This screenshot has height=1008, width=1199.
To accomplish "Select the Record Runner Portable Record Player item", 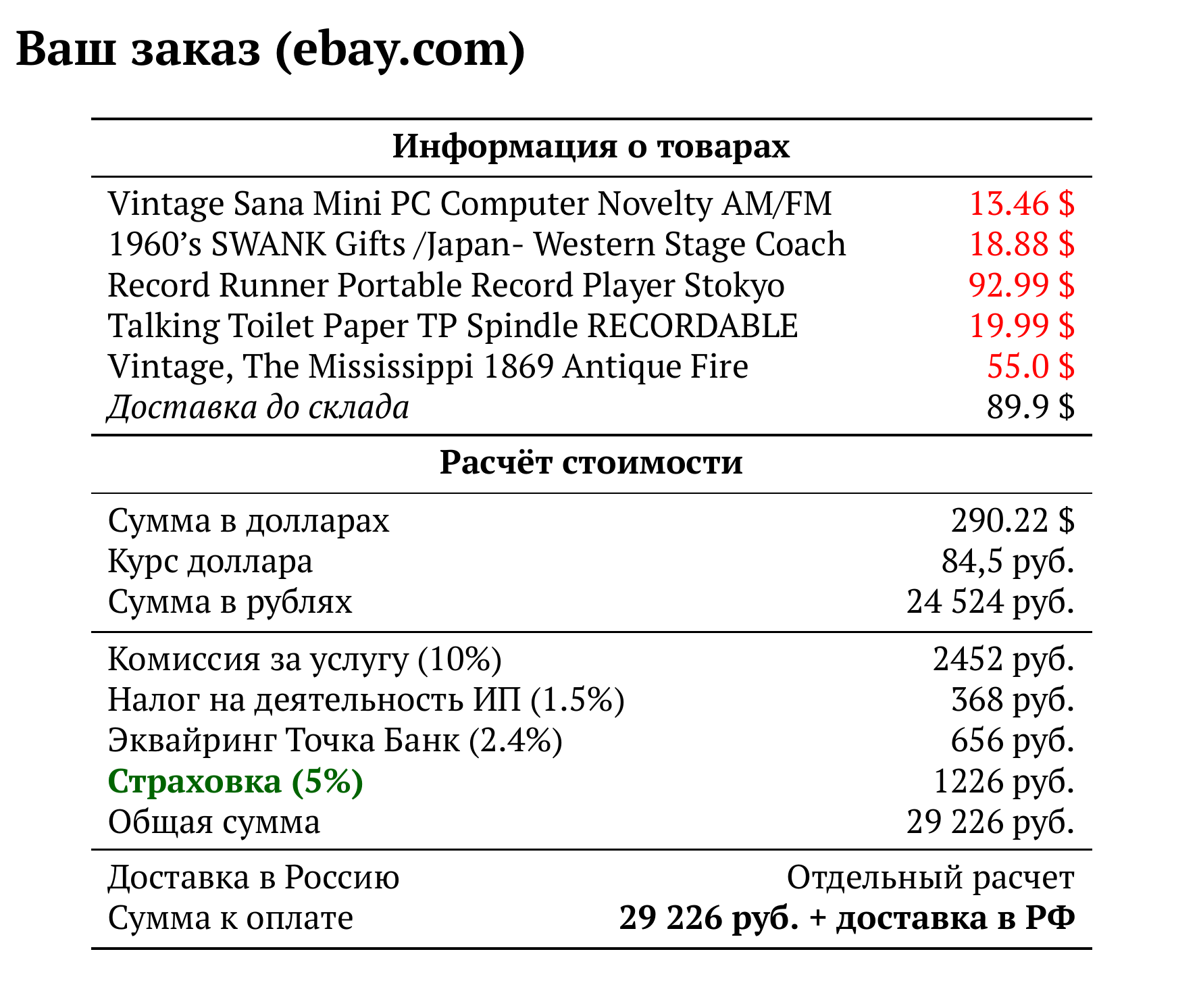I will (x=447, y=285).
